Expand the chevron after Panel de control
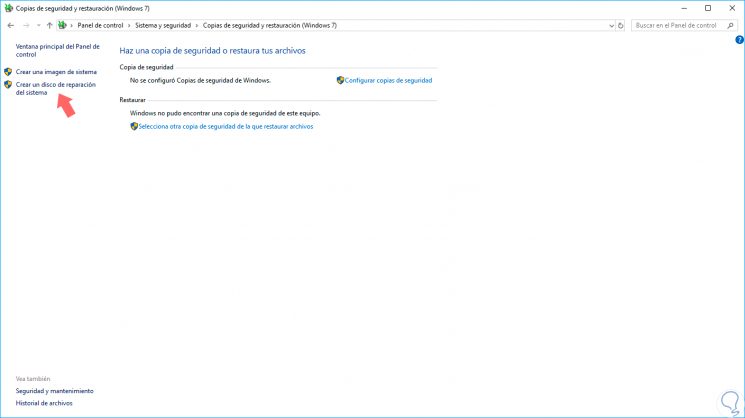 (x=129, y=26)
